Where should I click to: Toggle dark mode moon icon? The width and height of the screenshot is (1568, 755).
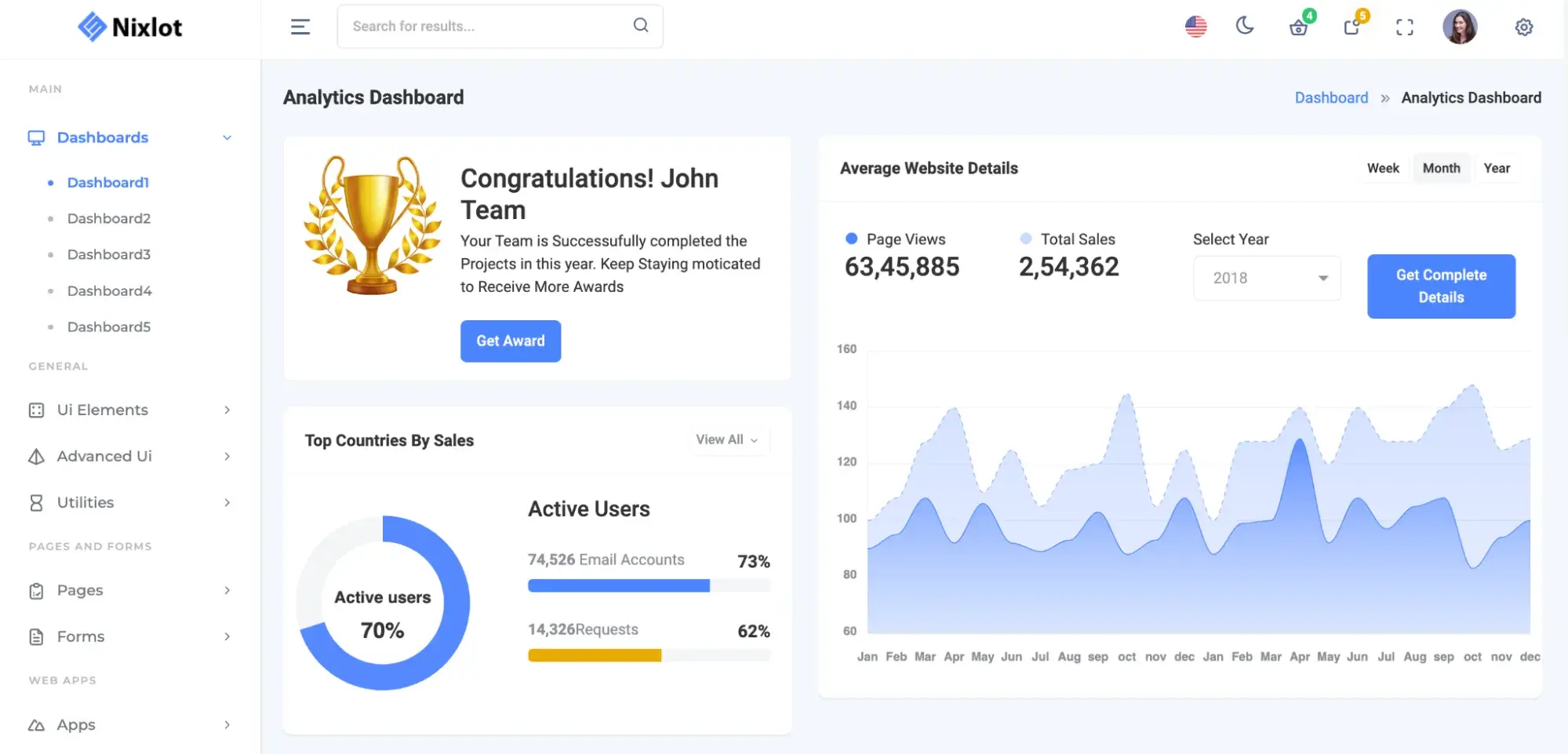(x=1245, y=27)
